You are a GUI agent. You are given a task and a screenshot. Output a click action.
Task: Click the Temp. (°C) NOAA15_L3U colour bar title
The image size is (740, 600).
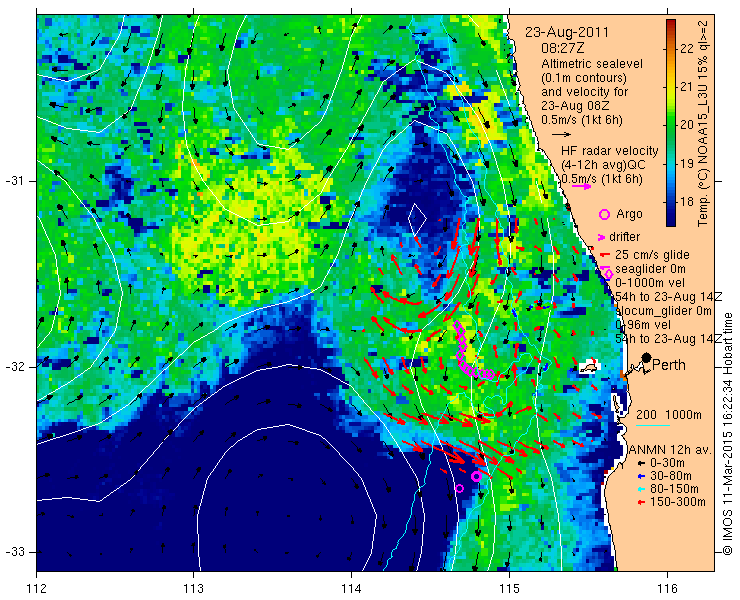(x=703, y=123)
